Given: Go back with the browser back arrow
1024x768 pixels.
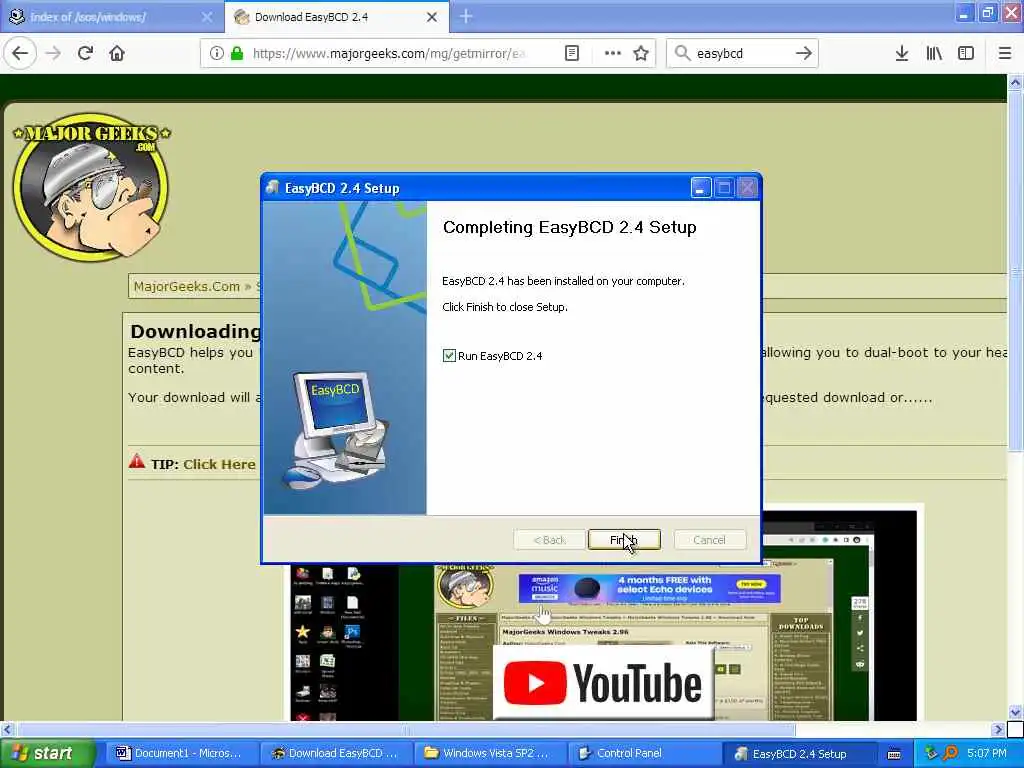Looking at the screenshot, I should [20, 54].
